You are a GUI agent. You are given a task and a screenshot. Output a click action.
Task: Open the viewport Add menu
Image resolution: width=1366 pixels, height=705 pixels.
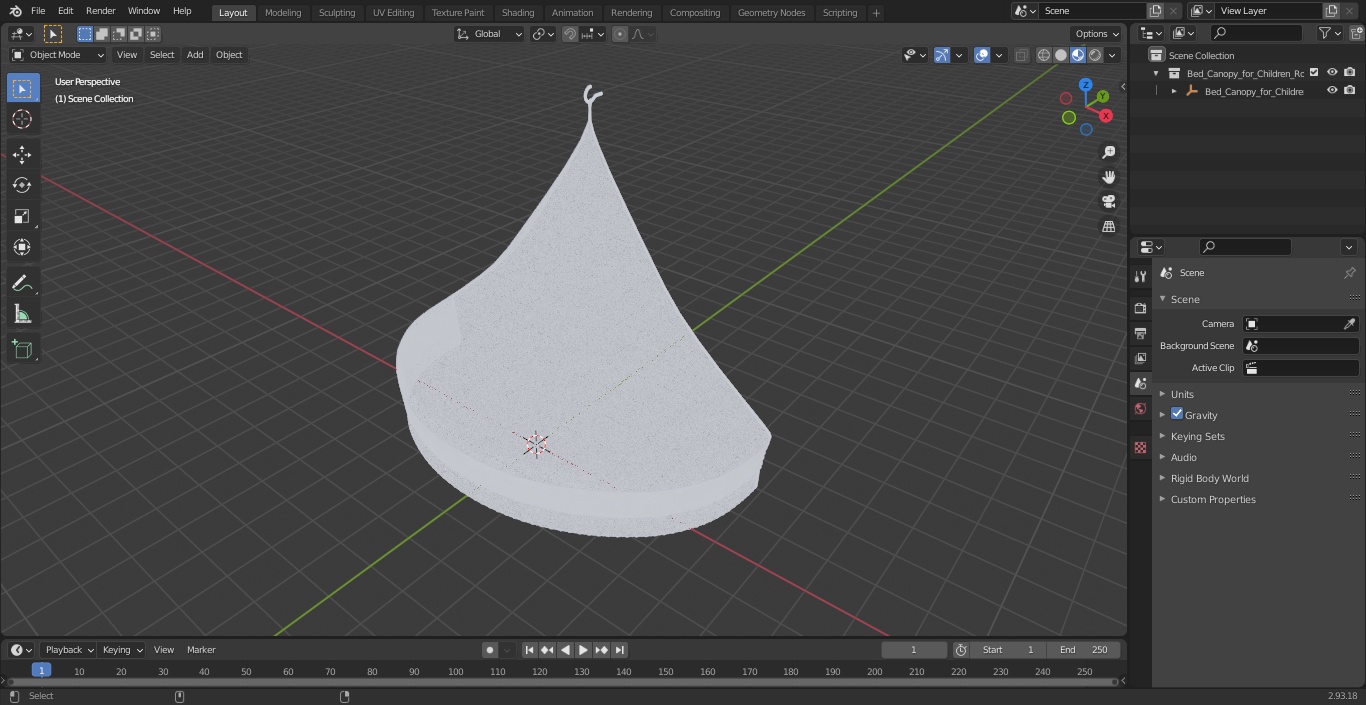[195, 55]
